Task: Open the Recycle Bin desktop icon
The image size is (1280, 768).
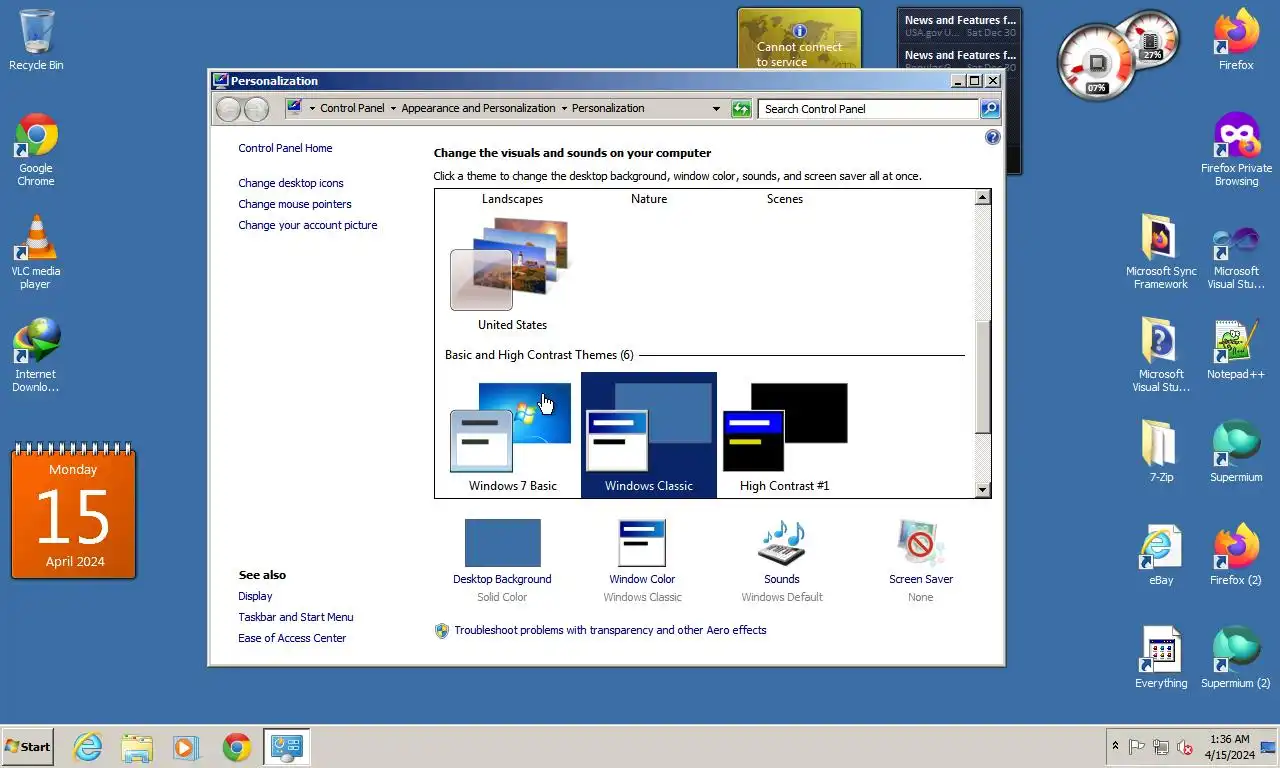Action: [x=36, y=40]
